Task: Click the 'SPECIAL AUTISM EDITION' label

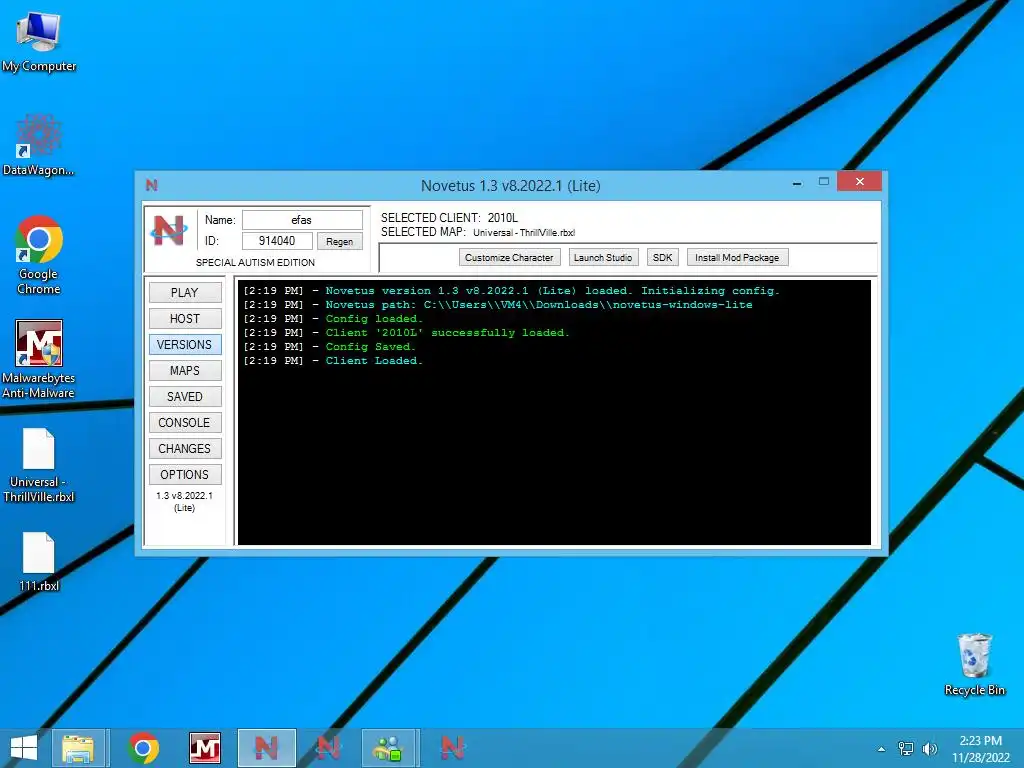Action: 255,263
